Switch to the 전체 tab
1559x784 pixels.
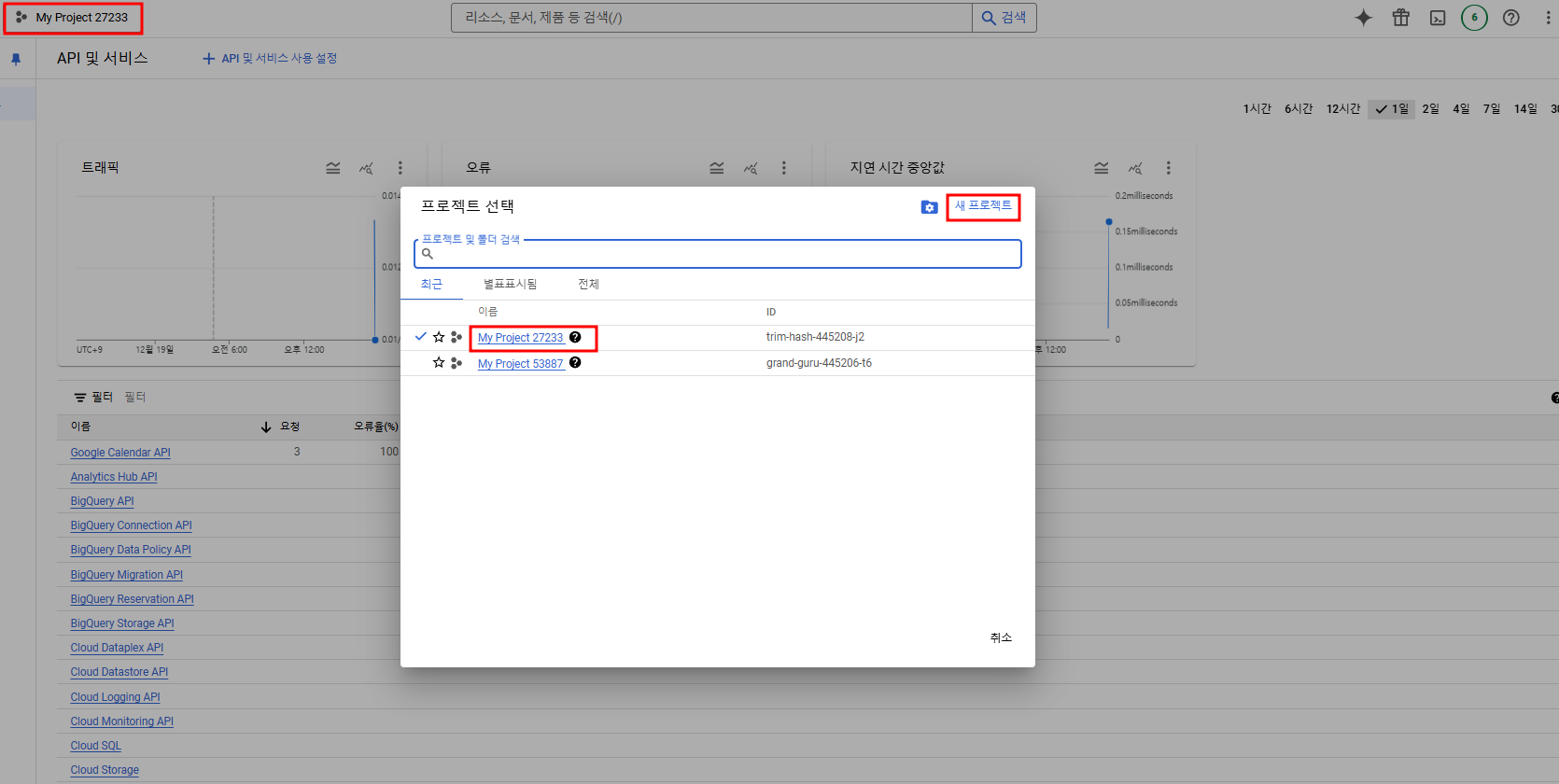tap(588, 285)
